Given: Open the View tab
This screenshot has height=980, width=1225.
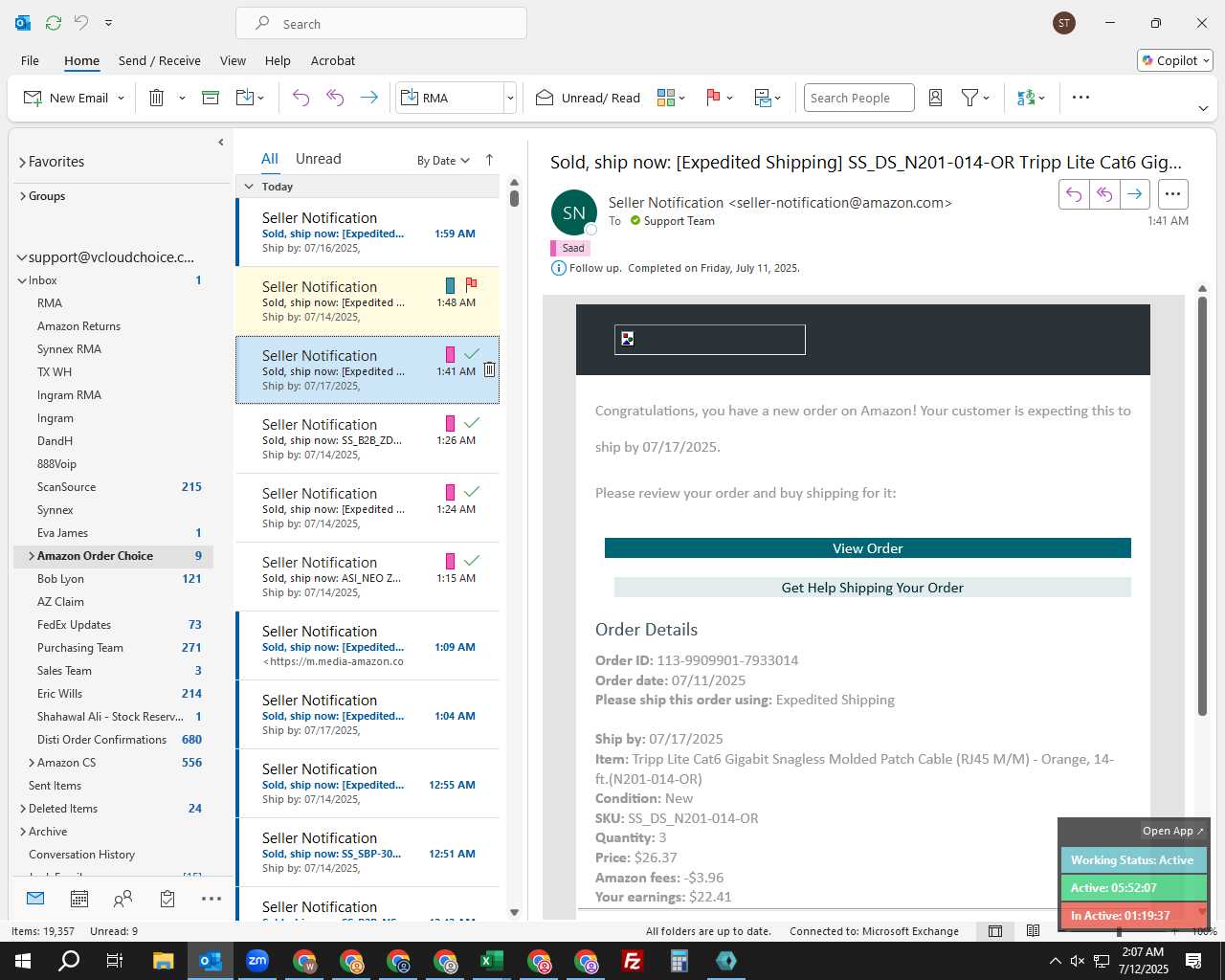Looking at the screenshot, I should coord(233,60).
